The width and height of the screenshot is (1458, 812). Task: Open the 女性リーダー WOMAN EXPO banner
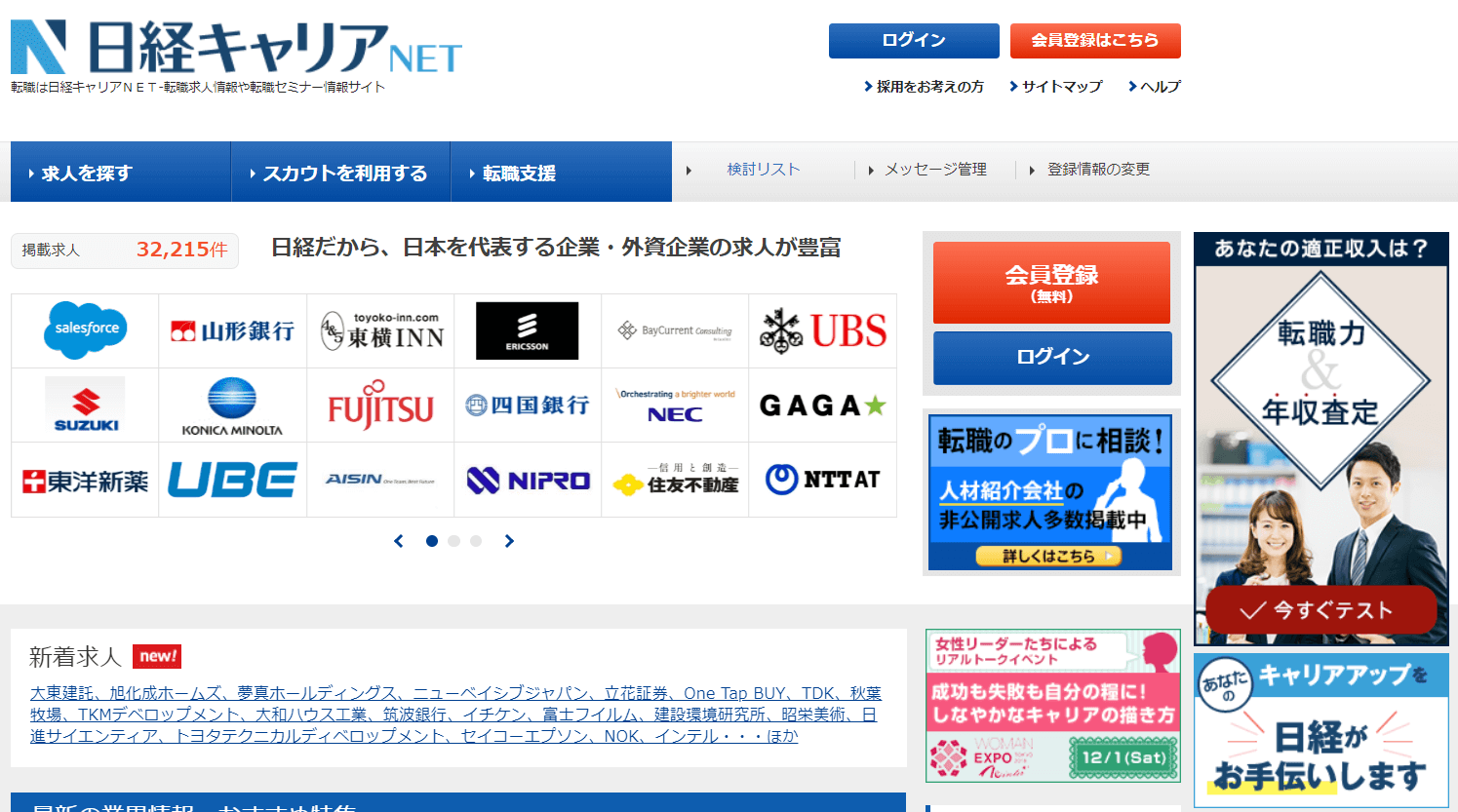click(1053, 706)
